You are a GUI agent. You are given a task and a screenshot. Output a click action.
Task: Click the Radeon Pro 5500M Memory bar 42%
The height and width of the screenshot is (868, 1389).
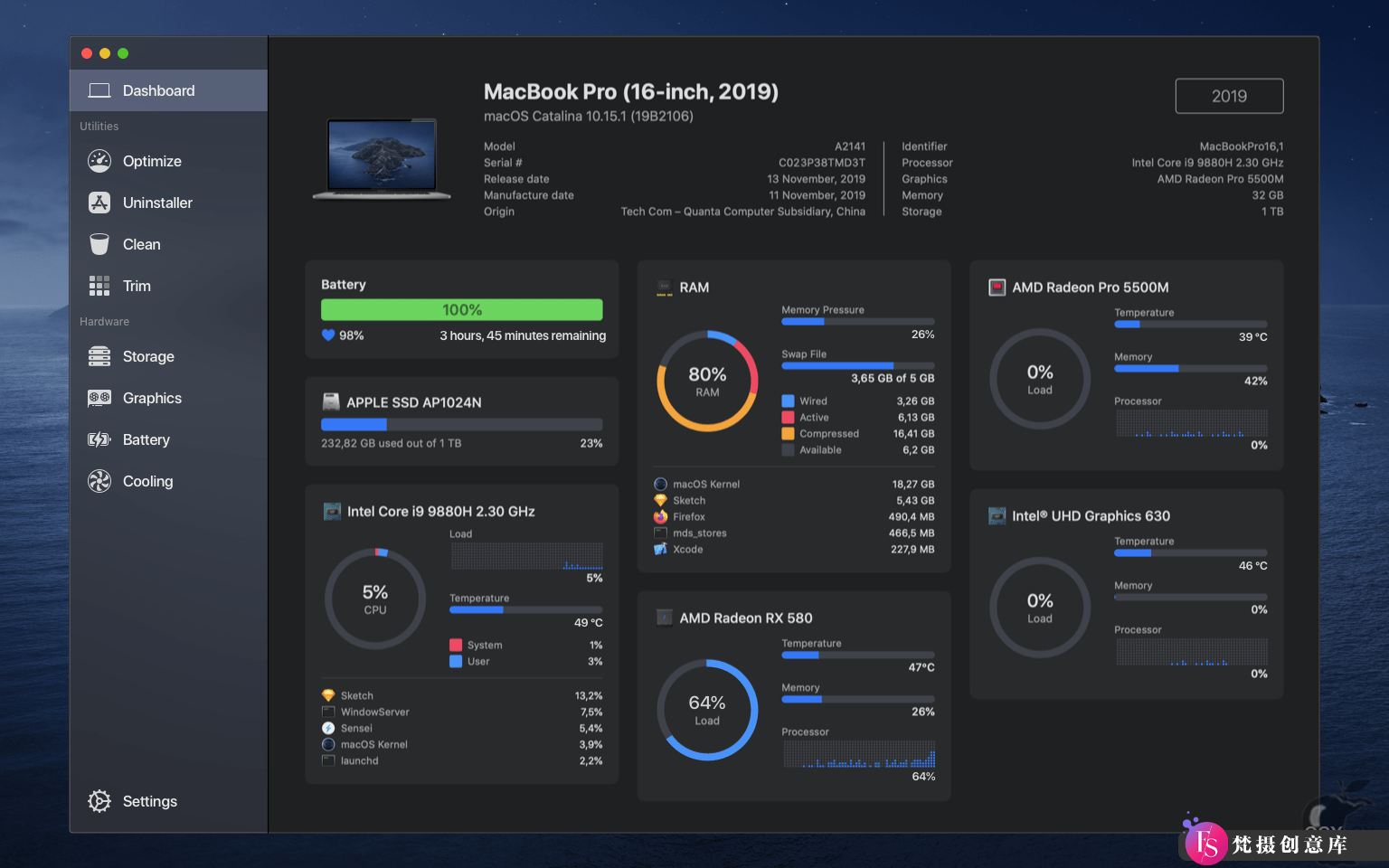pyautogui.click(x=1191, y=368)
